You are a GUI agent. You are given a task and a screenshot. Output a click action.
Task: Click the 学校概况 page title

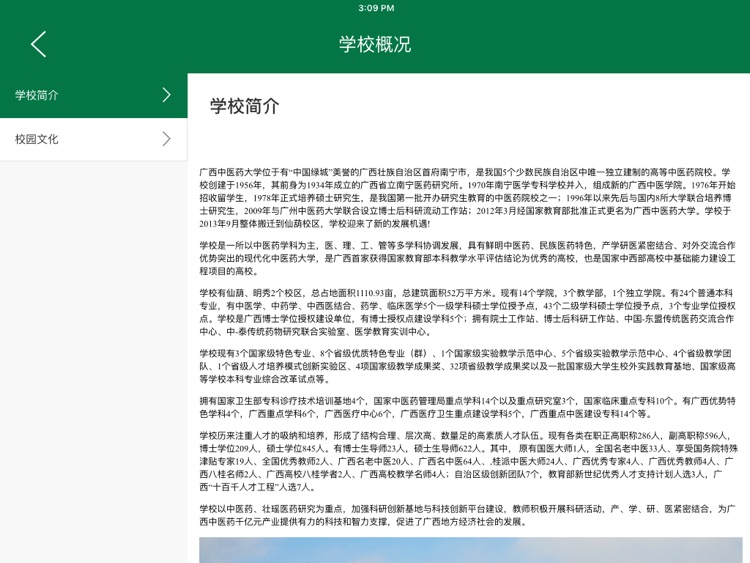click(375, 44)
